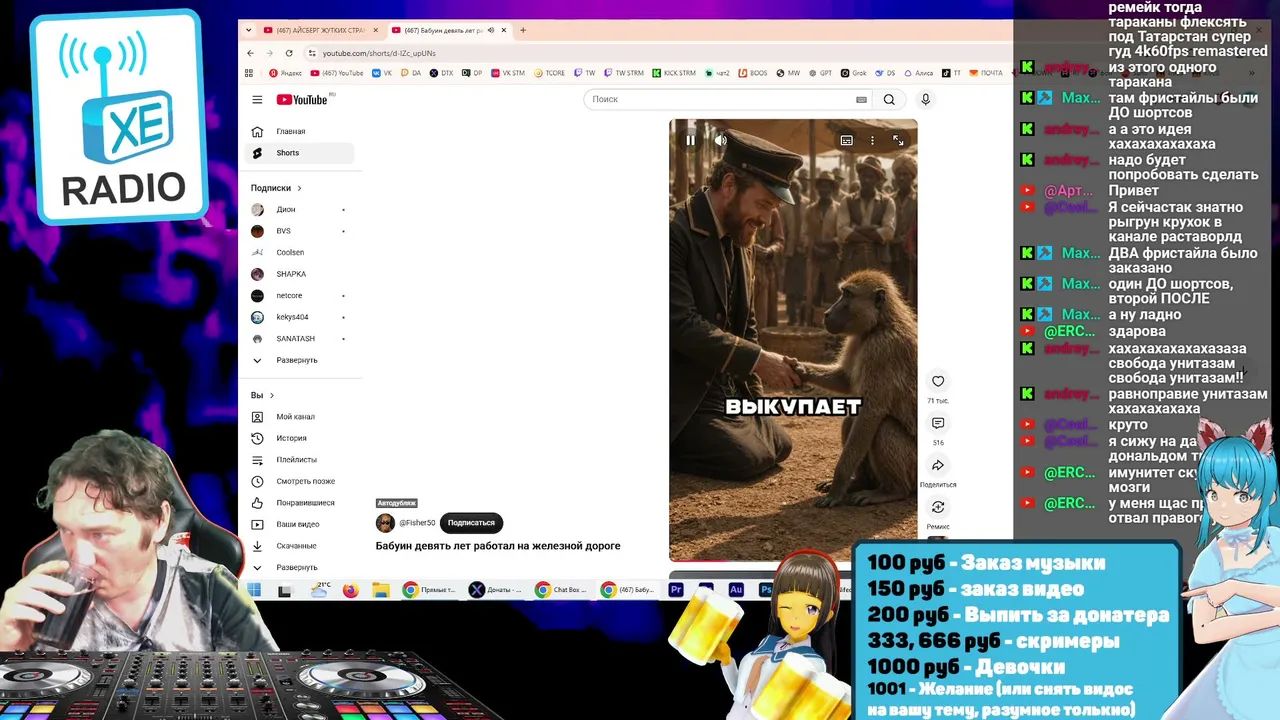The height and width of the screenshot is (720, 1280).
Task: Pause the Shorts video
Action: click(690, 140)
